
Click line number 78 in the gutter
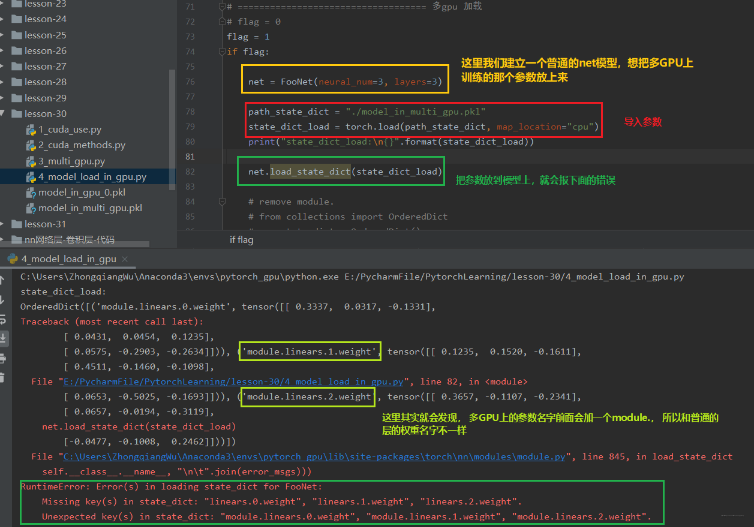point(190,112)
